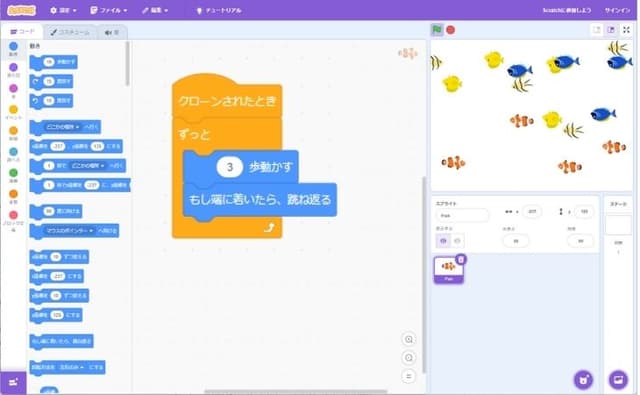
Task: Switch to the コスチューム (Costumes) tab
Action: [70, 32]
